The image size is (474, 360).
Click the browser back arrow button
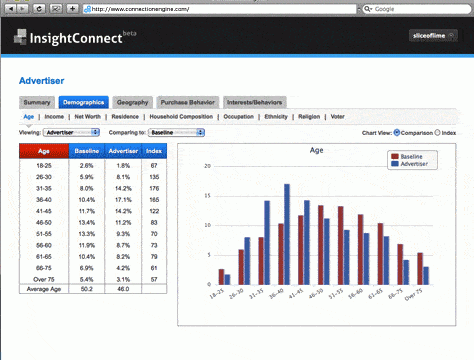[10, 9]
